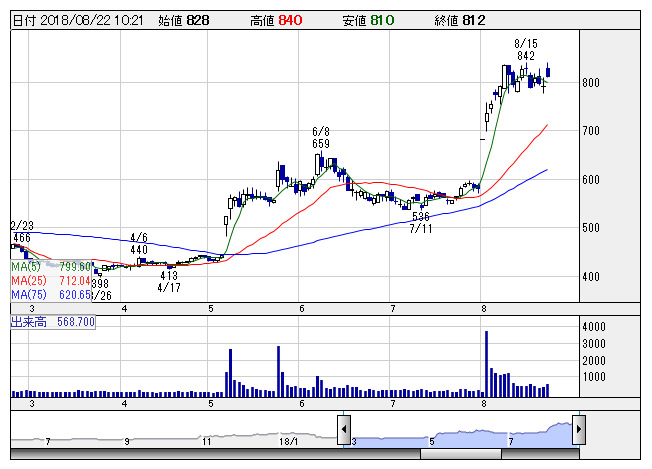Click the 8/15 842 high marker

(x=525, y=49)
